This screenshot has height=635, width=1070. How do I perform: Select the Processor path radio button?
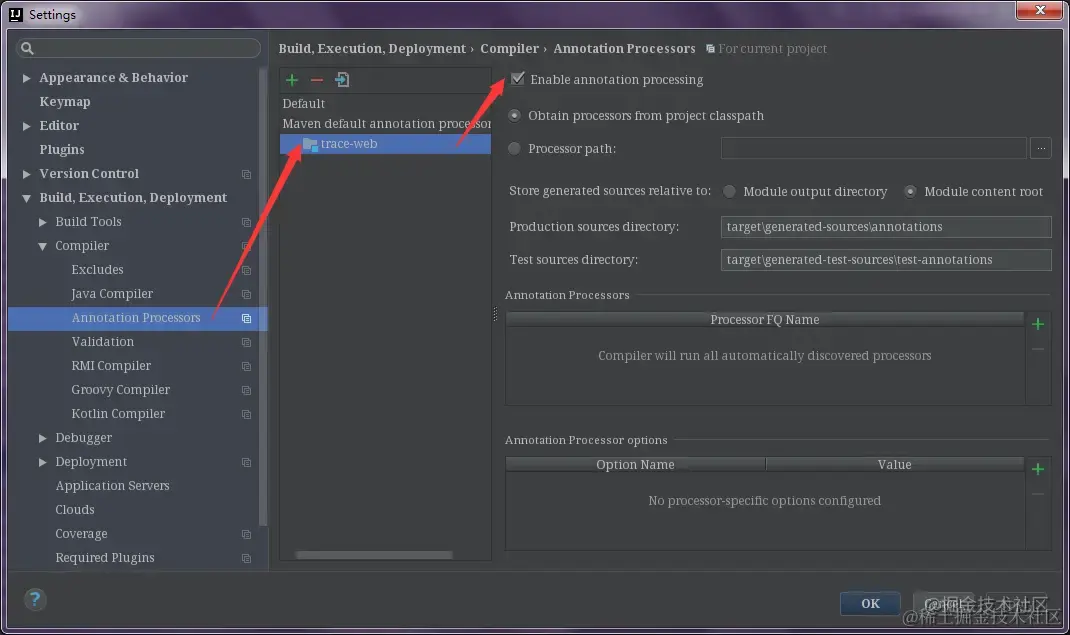tap(515, 148)
